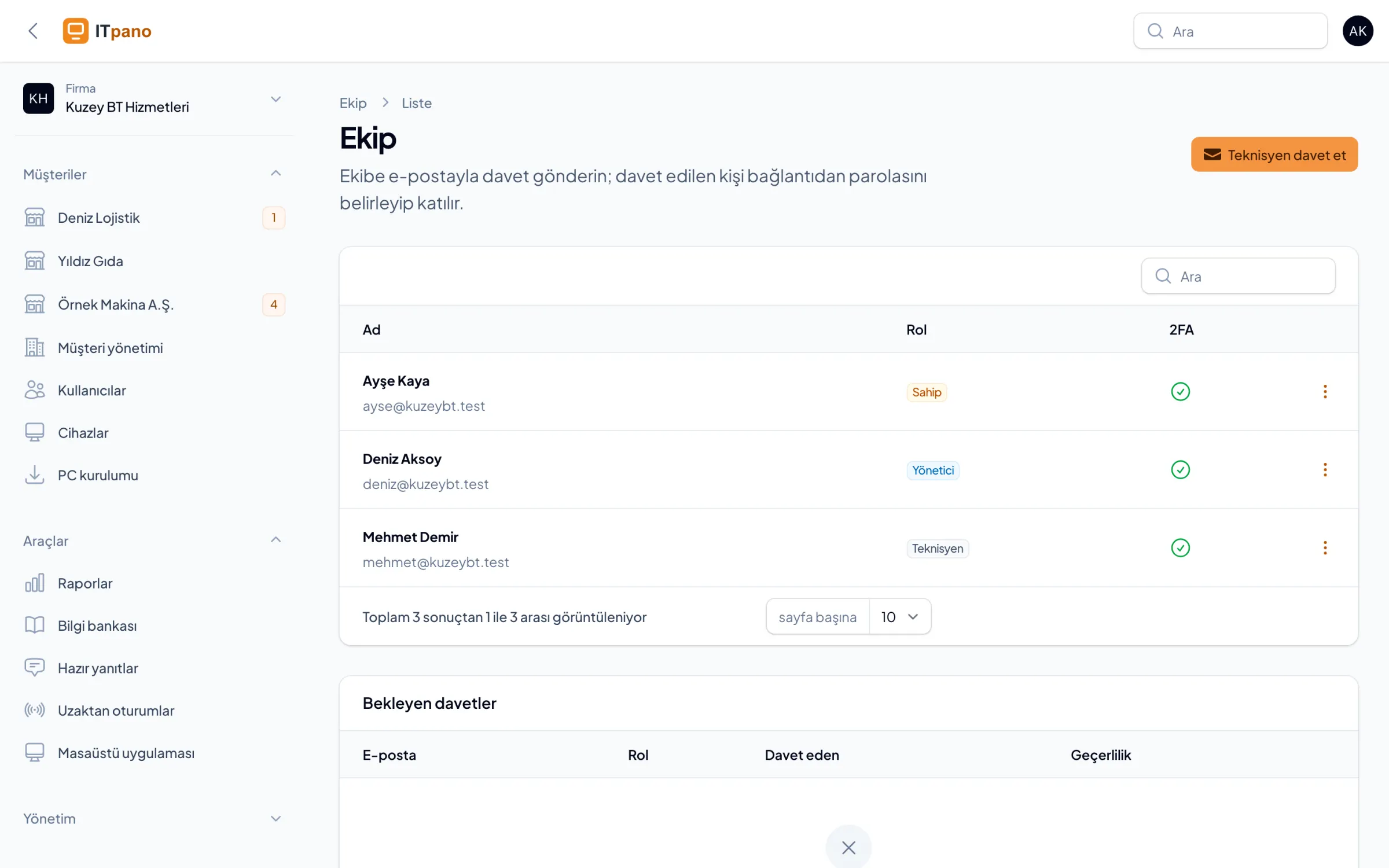
Task: Click the ITpano logo
Action: 107,31
